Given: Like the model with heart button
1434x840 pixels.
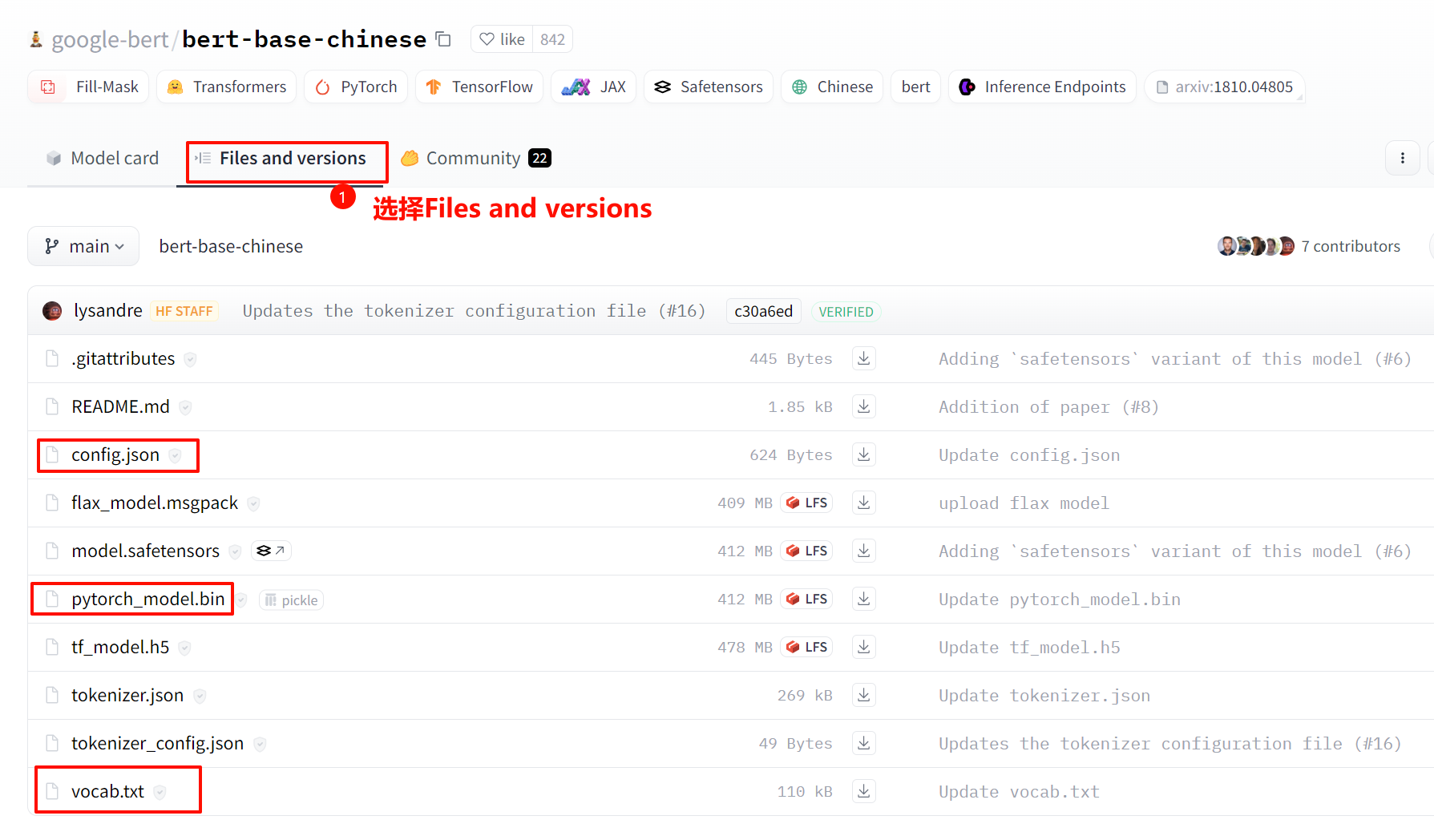Looking at the screenshot, I should click(502, 39).
